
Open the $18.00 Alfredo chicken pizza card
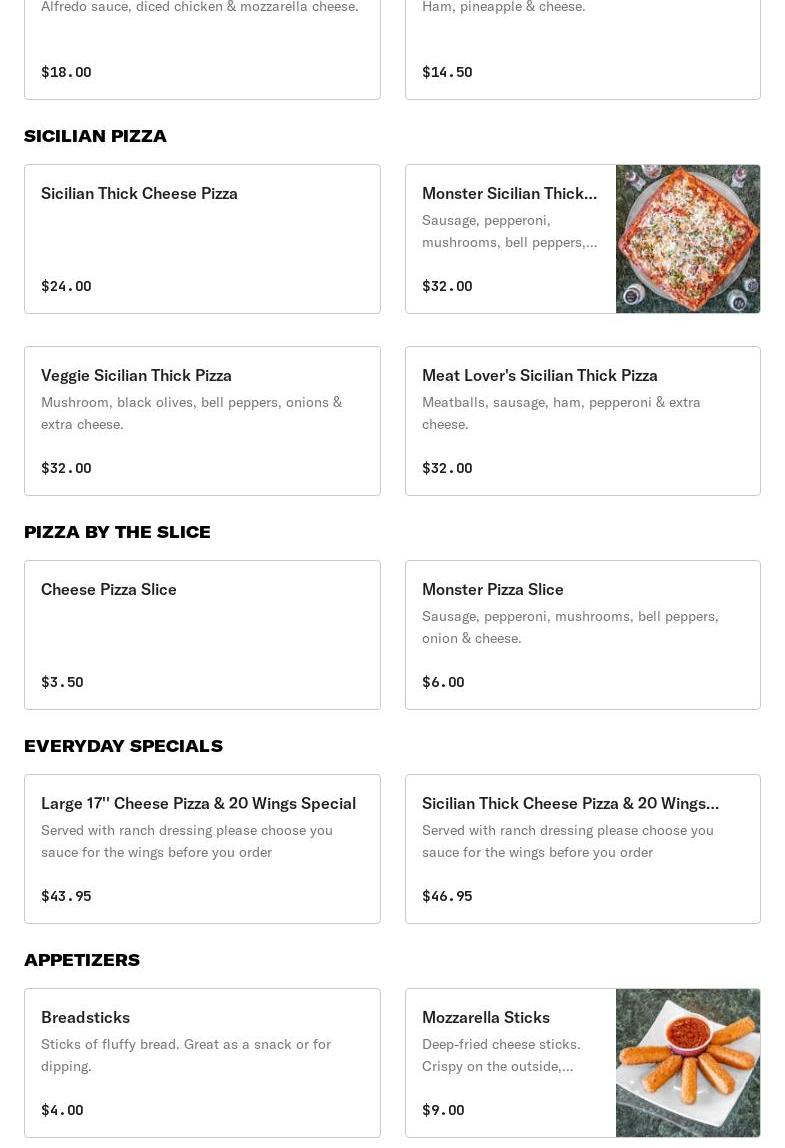(x=202, y=50)
